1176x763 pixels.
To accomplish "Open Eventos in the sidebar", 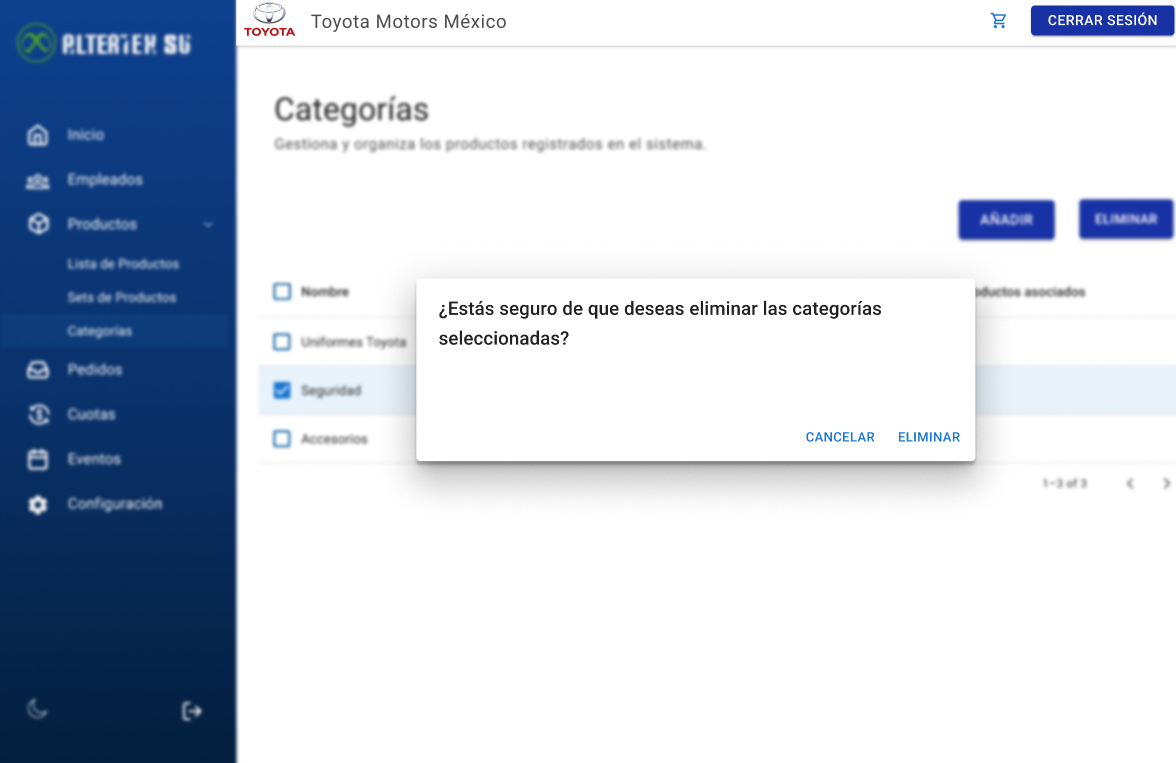I will tap(94, 459).
